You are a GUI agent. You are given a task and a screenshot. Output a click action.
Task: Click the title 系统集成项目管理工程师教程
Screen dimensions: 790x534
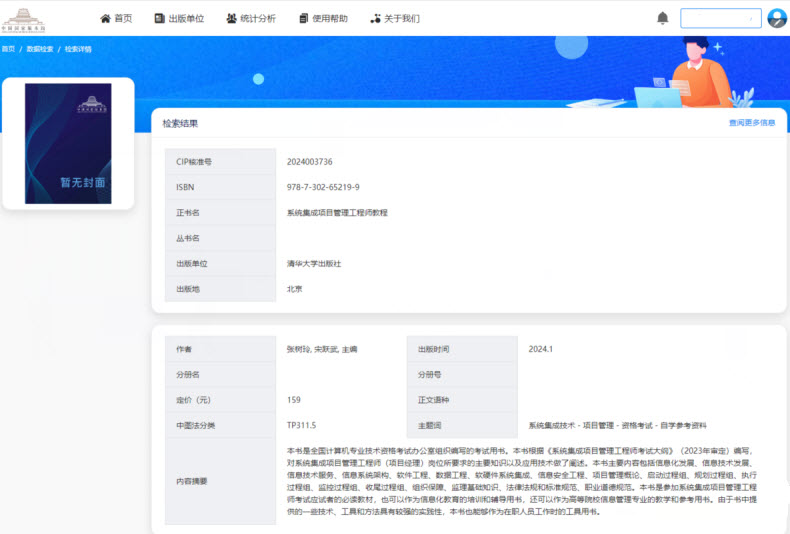click(x=337, y=213)
